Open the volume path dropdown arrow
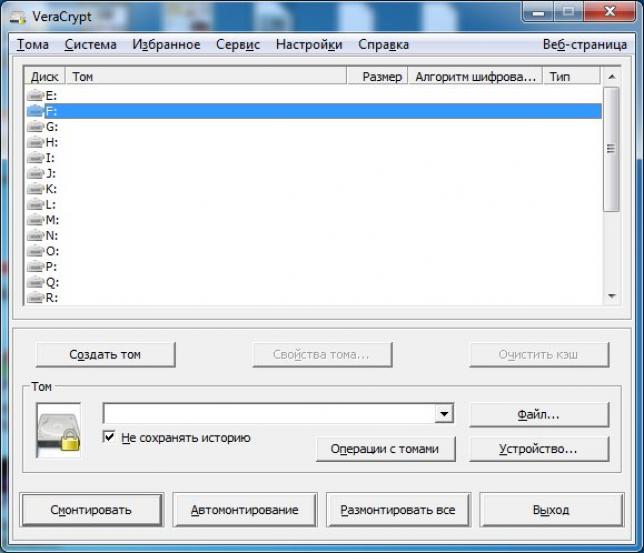 point(444,413)
